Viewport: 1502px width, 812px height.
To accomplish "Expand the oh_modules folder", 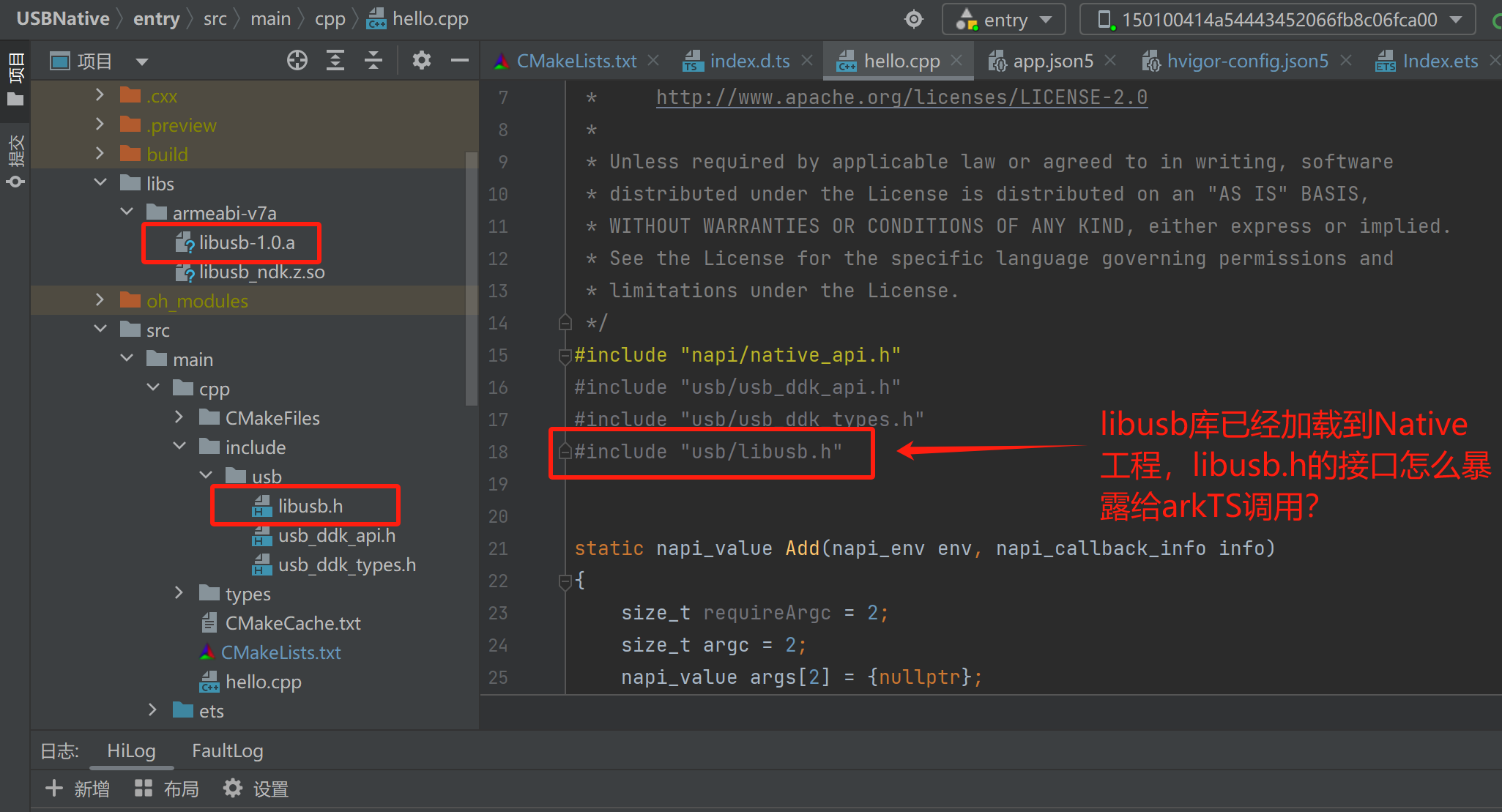I will [x=100, y=300].
